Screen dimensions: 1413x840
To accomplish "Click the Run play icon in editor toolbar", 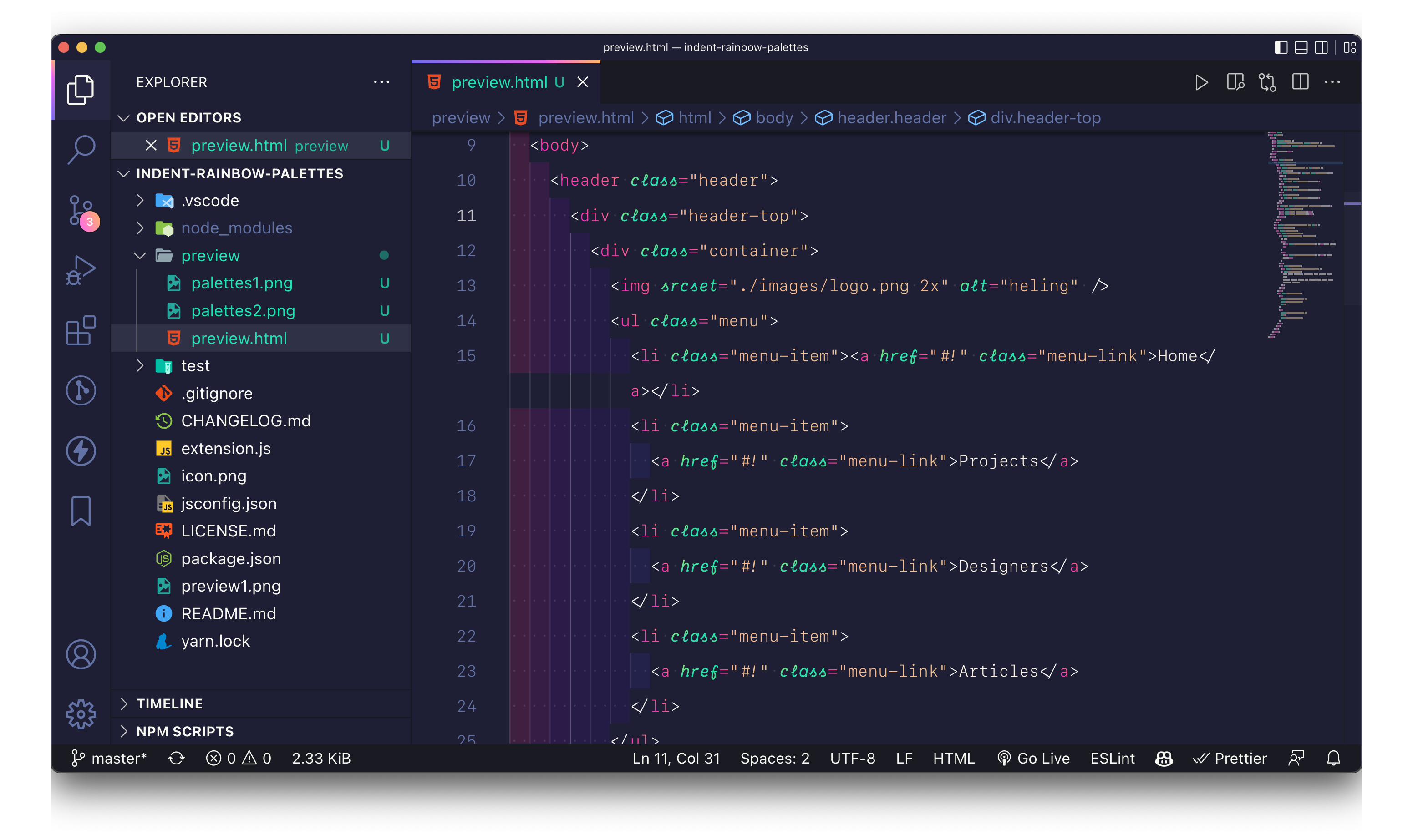I will coord(1201,83).
